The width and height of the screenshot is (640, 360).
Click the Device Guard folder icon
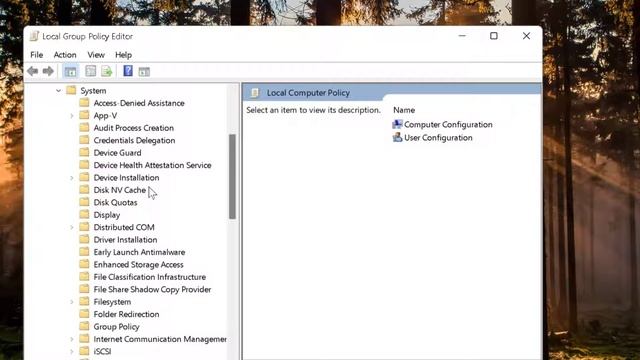(x=84, y=153)
